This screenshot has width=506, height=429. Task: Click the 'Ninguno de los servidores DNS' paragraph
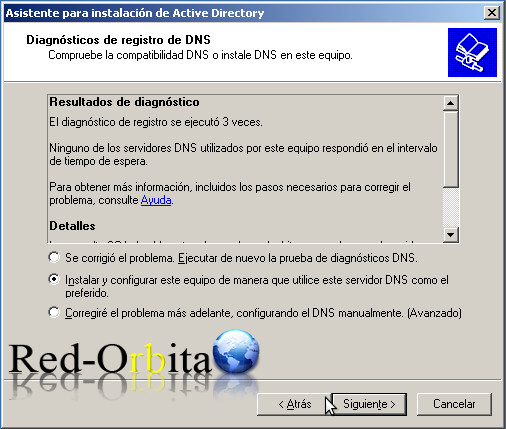tap(243, 154)
